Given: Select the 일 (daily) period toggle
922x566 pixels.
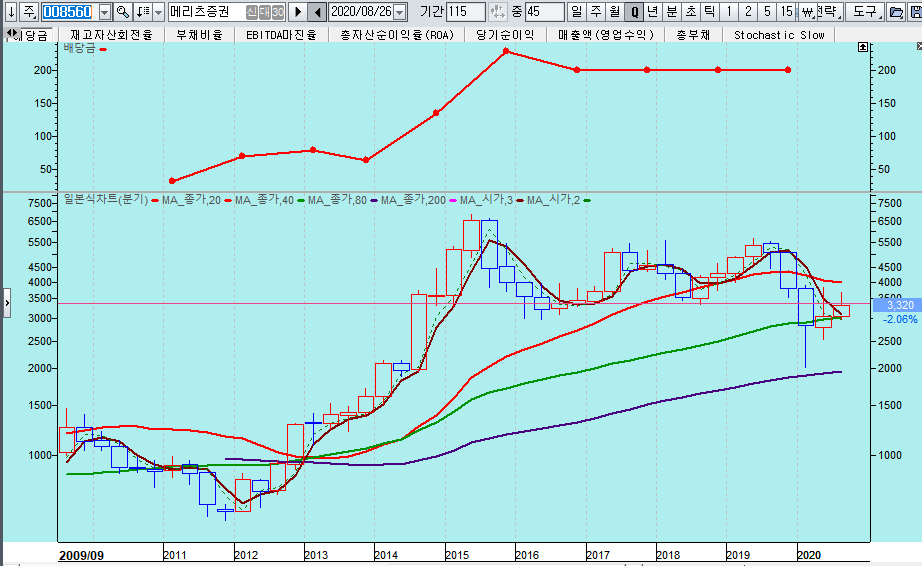Looking at the screenshot, I should pyautogui.click(x=577, y=12).
